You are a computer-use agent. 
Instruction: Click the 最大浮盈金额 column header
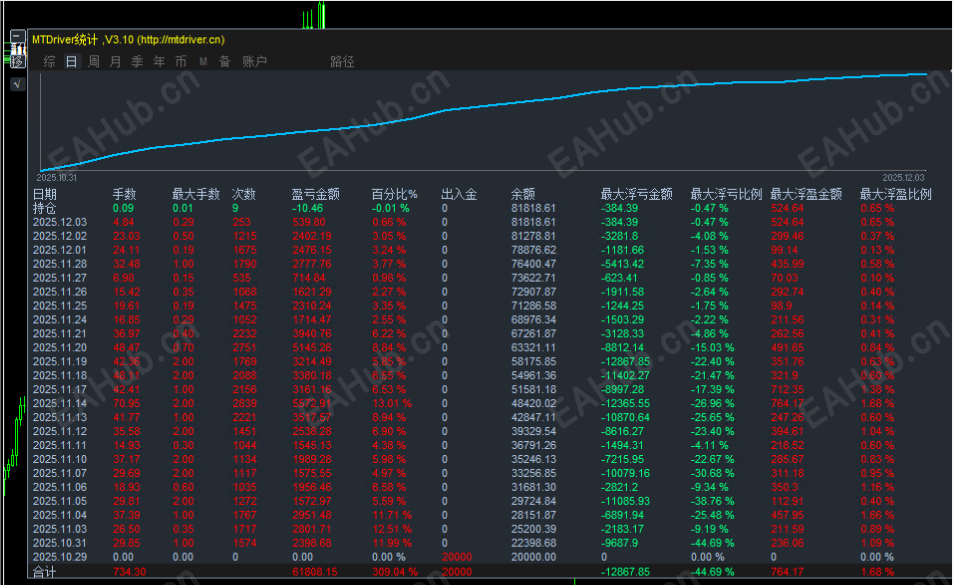(x=806, y=194)
